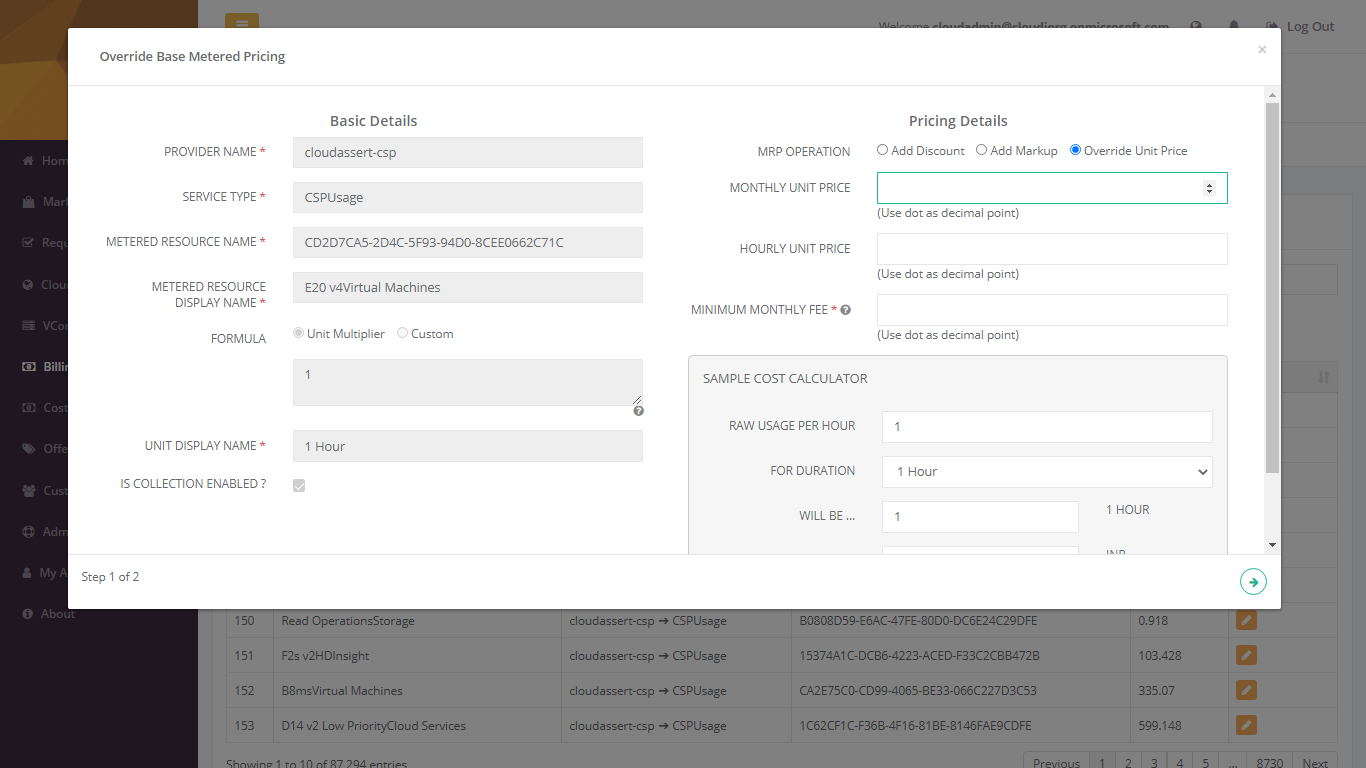Click the Hourly Unit Price input field
Viewport: 1366px width, 768px height.
coord(1052,249)
